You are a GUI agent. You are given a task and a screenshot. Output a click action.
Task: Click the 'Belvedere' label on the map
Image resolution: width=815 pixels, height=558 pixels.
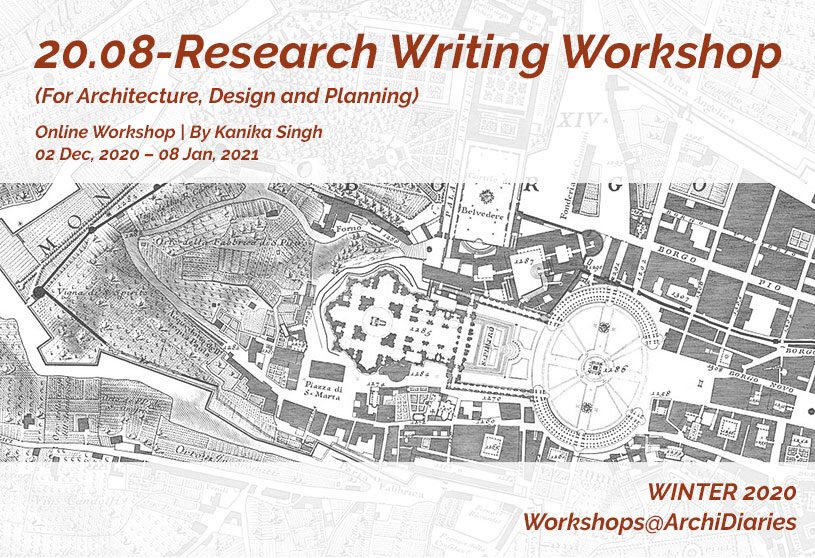tap(482, 214)
